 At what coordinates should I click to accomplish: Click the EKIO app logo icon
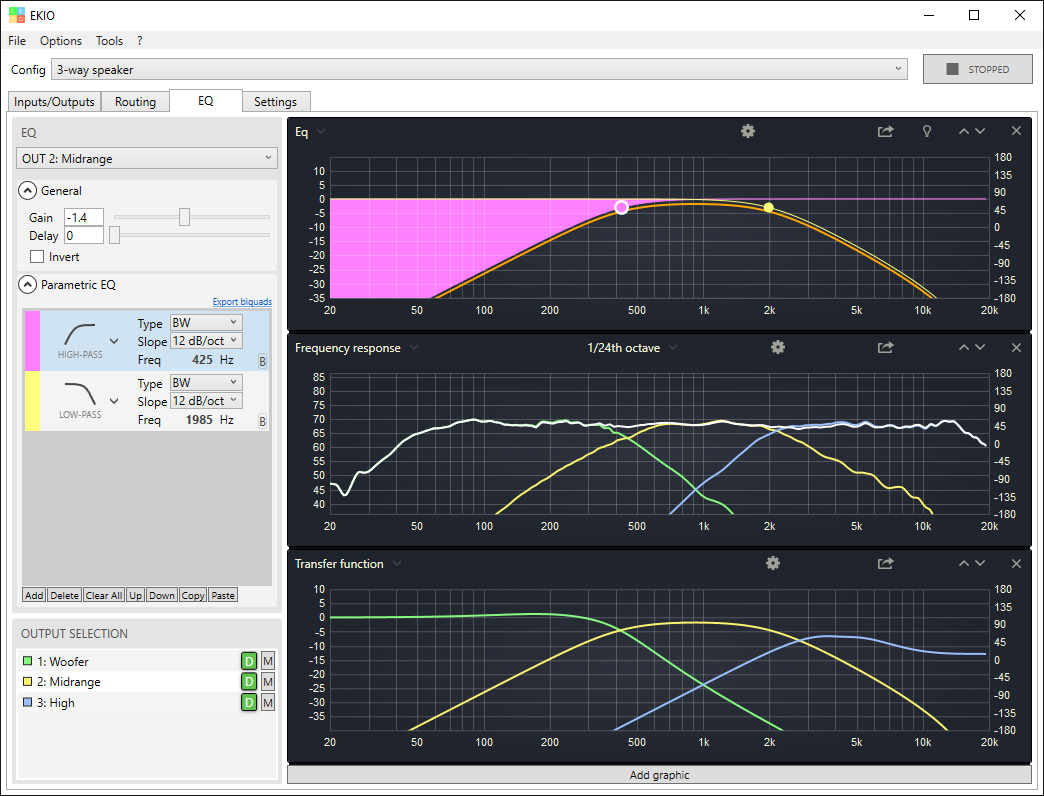click(x=17, y=15)
